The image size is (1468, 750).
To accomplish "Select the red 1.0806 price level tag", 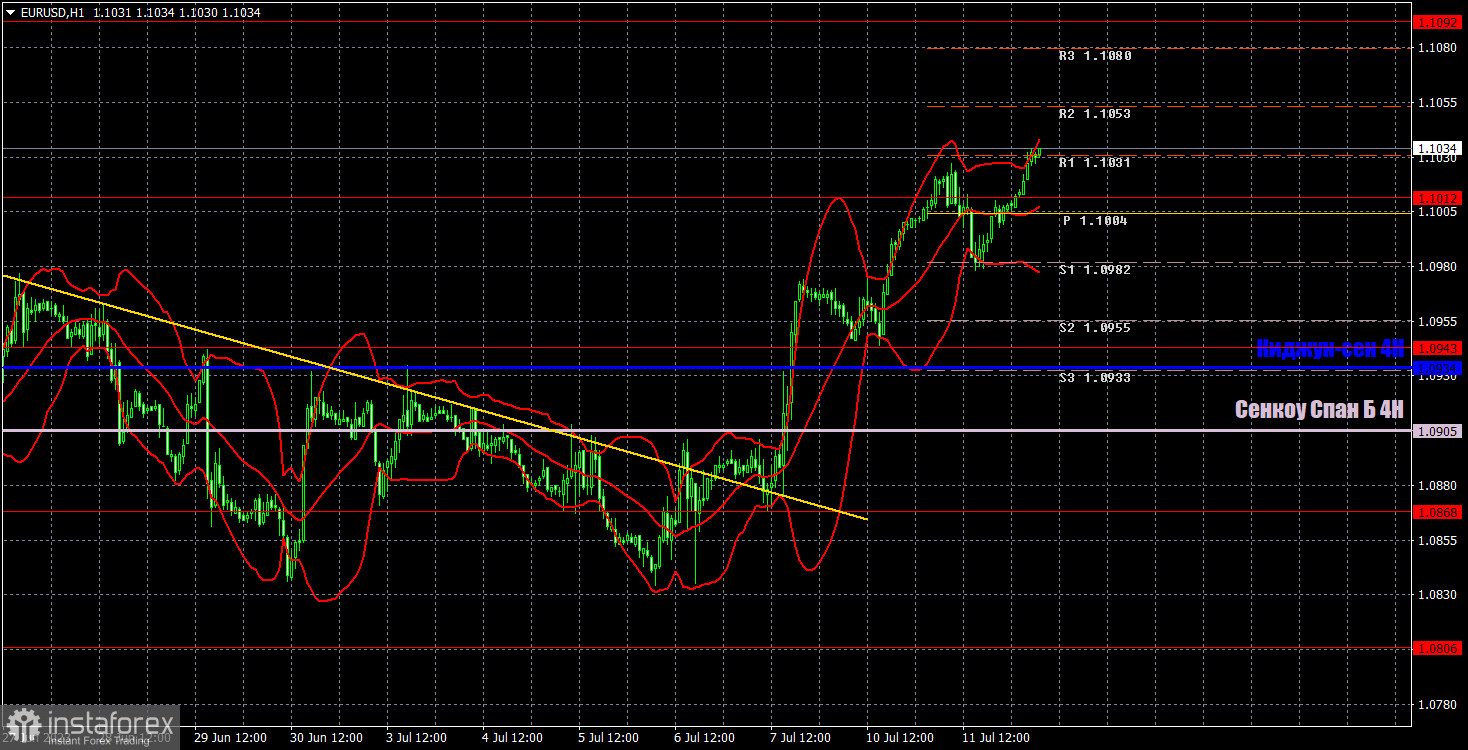I will tap(1438, 648).
